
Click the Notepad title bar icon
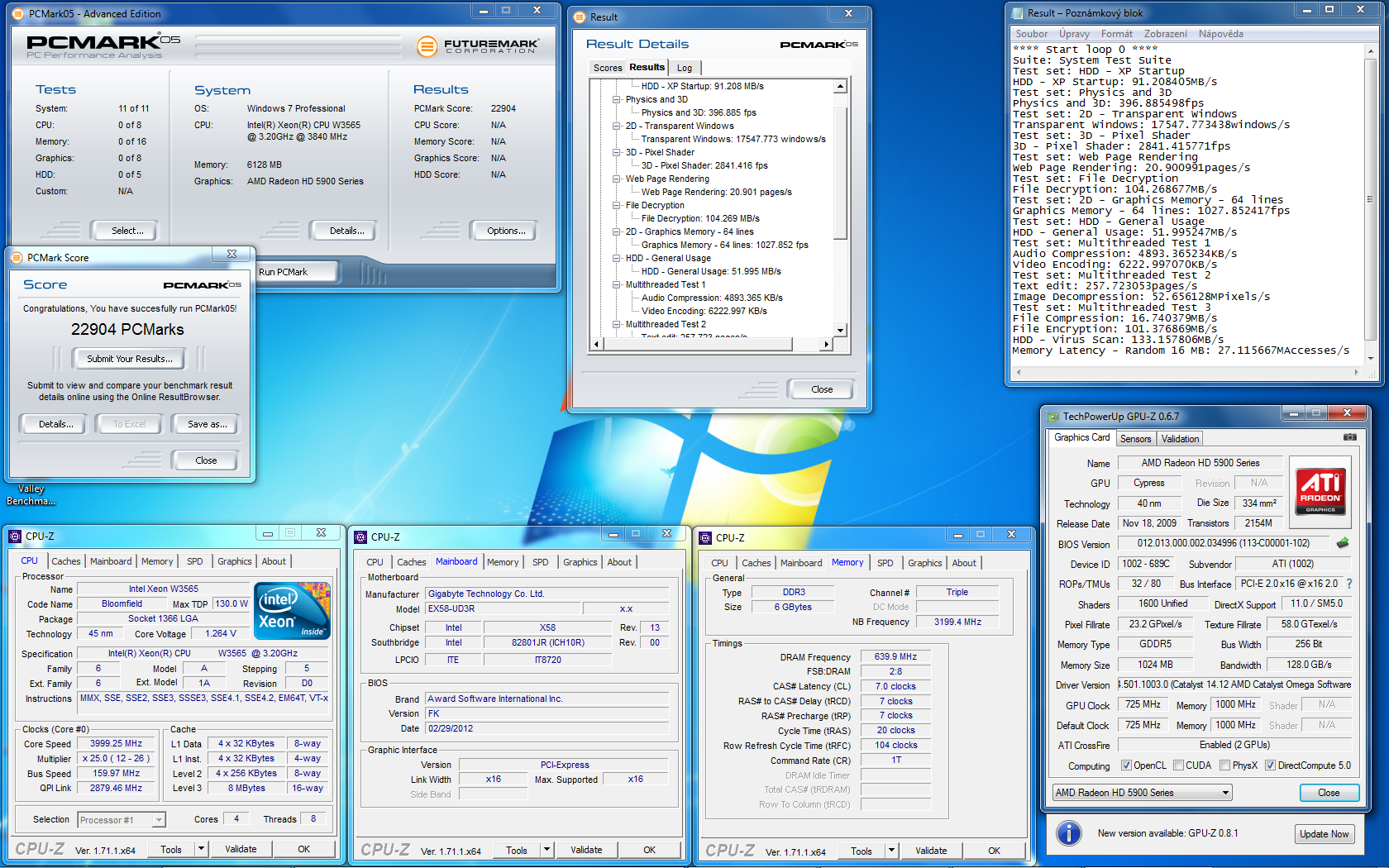1017,12
